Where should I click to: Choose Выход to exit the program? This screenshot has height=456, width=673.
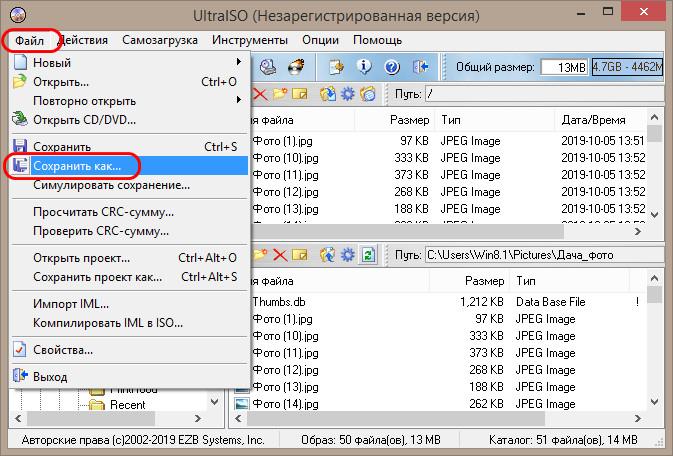tap(129, 377)
